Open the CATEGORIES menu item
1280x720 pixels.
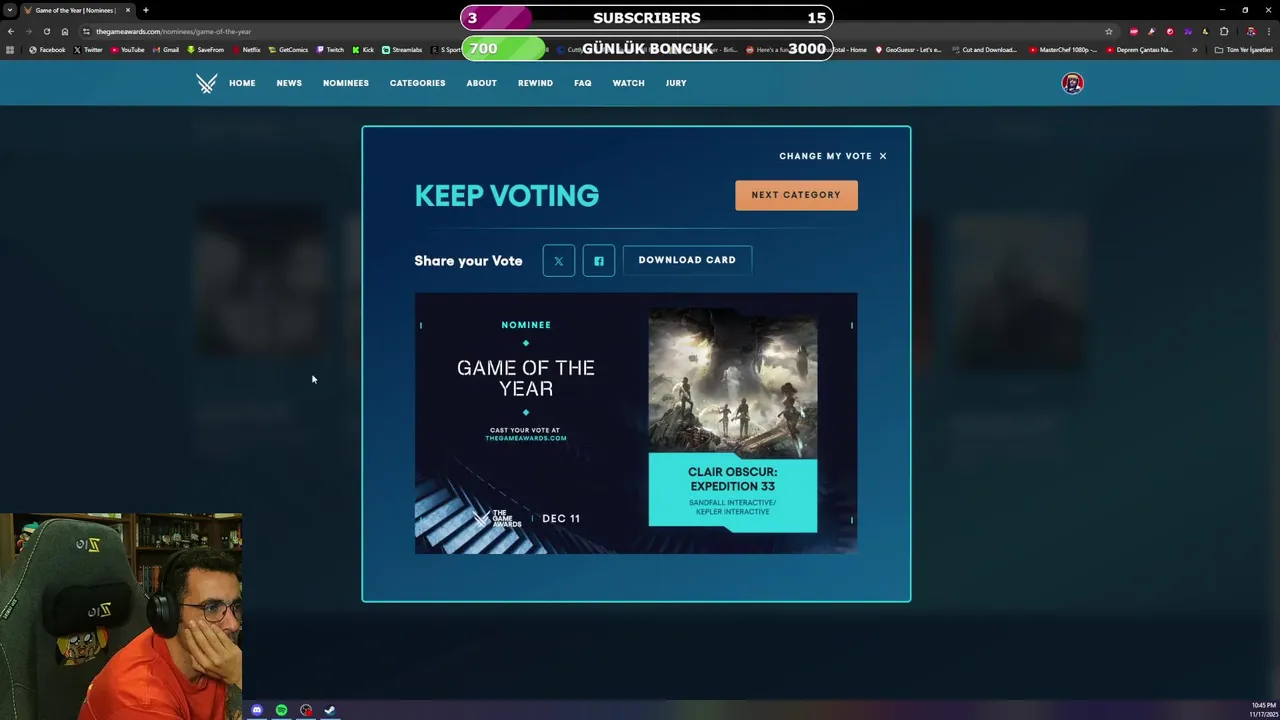point(417,83)
